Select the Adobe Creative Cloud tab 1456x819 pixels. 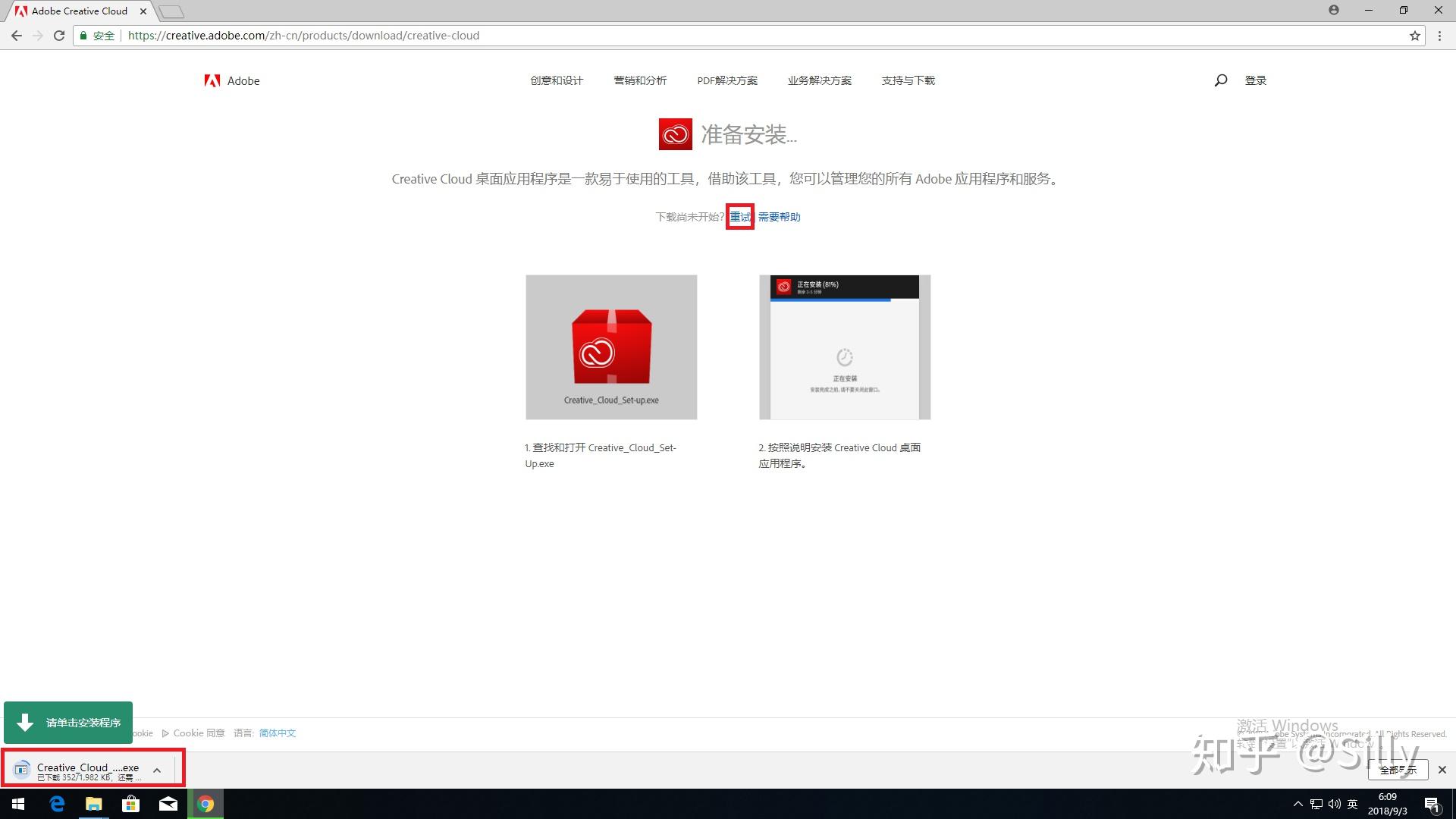(80, 11)
